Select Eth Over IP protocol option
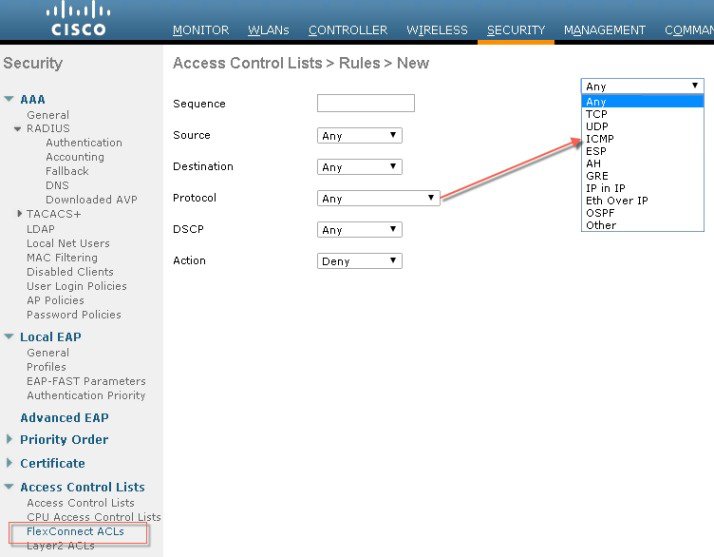Viewport: 714px width, 557px height. pyautogui.click(x=643, y=200)
